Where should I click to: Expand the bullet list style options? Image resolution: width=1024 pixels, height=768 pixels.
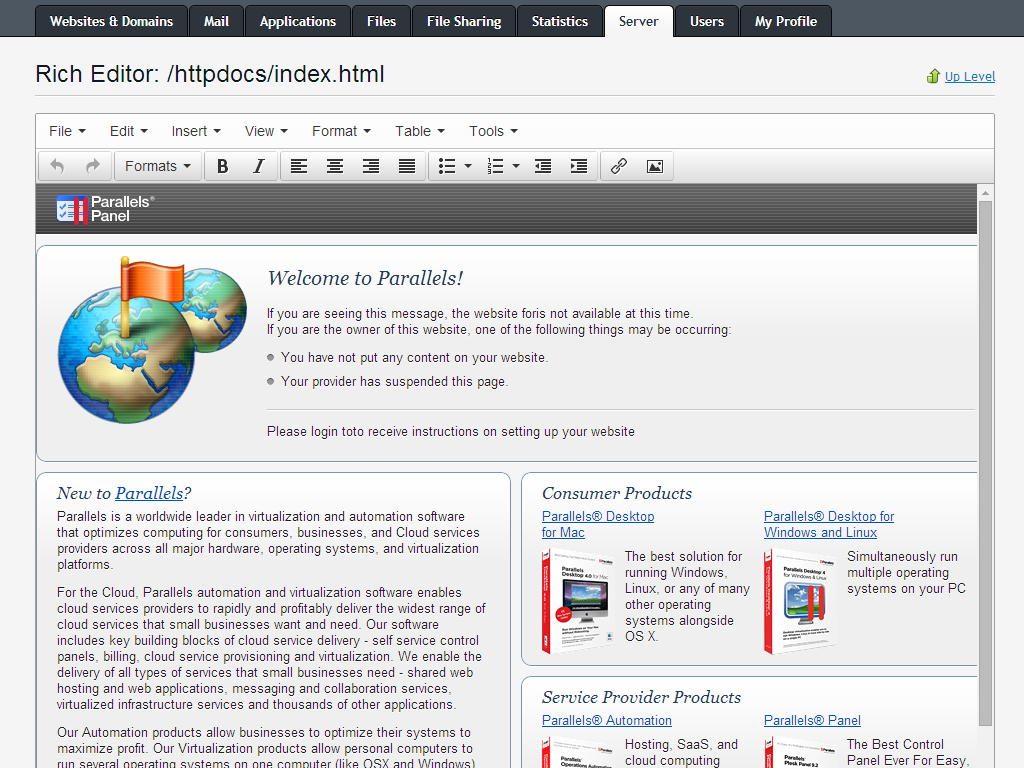[x=466, y=166]
